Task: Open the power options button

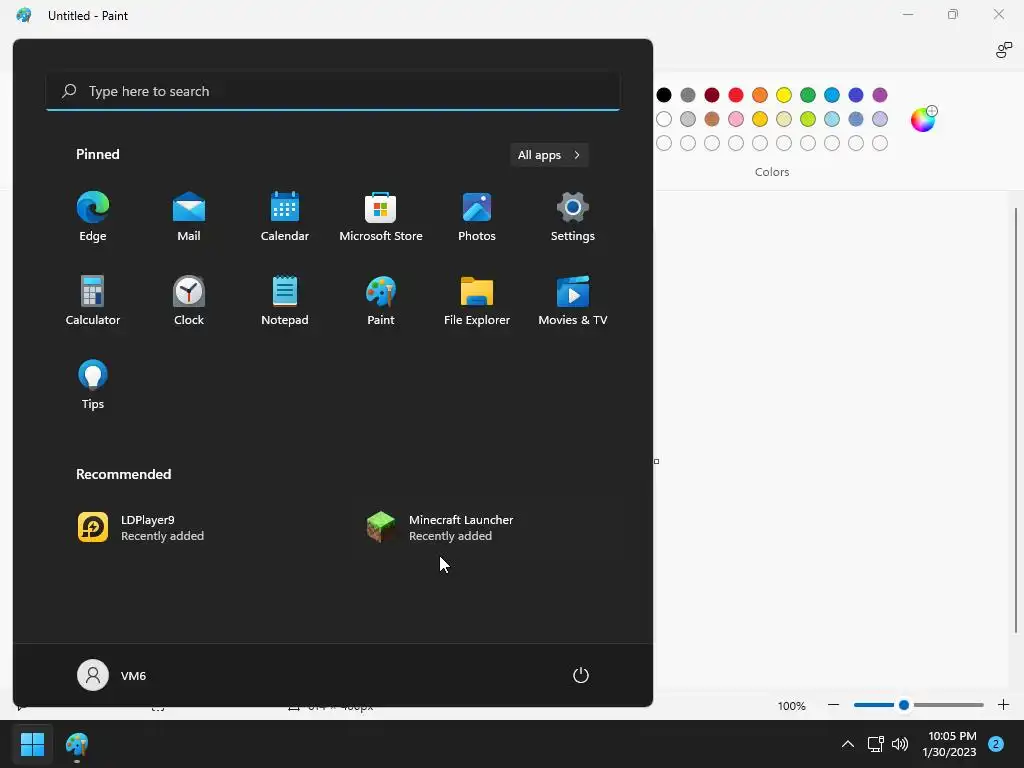Action: click(581, 675)
